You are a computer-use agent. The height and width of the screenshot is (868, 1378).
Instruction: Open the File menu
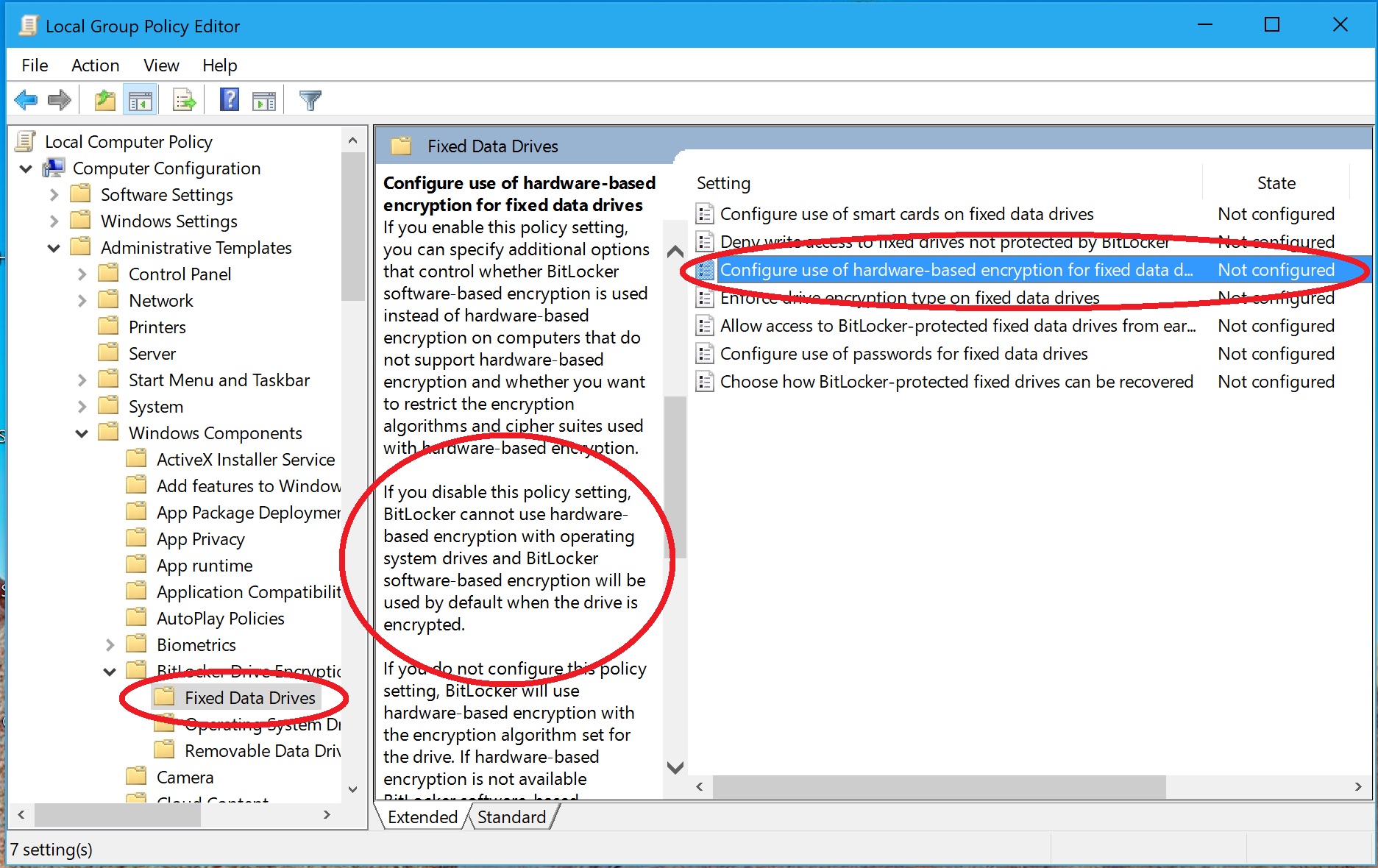35,65
